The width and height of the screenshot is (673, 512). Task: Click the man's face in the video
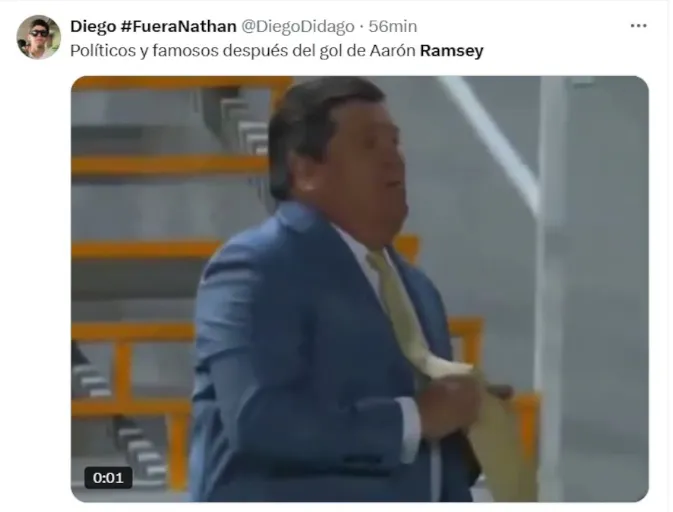[369, 165]
